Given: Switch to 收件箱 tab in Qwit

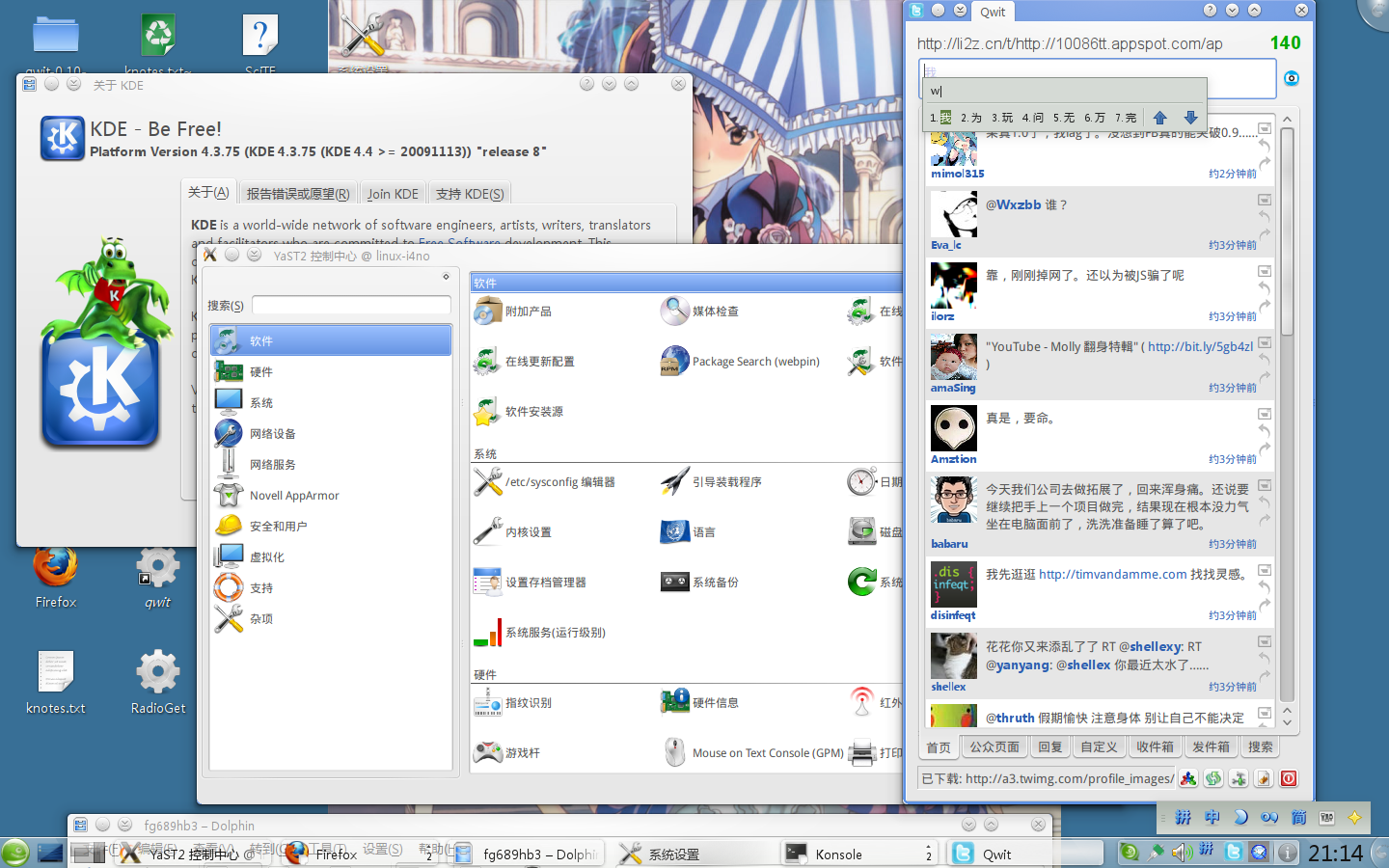Looking at the screenshot, I should click(x=1155, y=747).
